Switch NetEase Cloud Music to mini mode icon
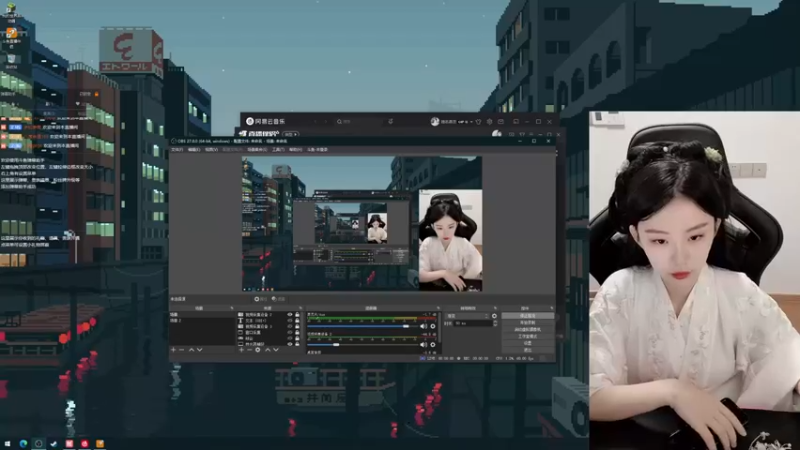This screenshot has height=450, width=800. (516, 122)
